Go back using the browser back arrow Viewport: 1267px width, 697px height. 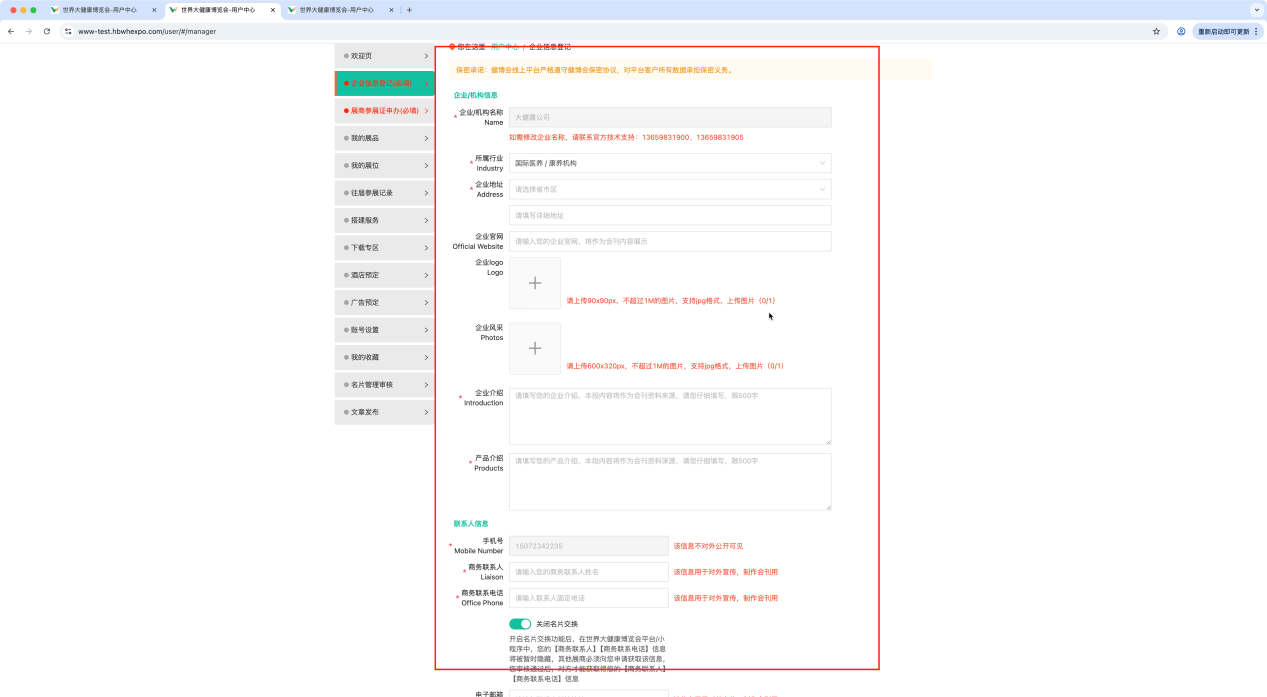pos(11,31)
